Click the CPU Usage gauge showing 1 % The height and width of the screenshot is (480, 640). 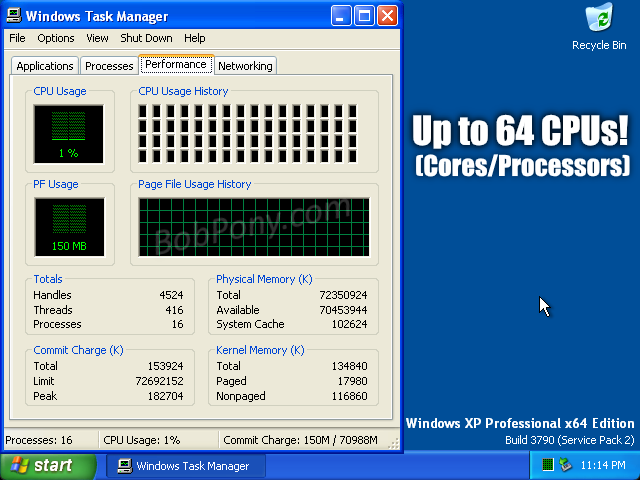(69, 134)
